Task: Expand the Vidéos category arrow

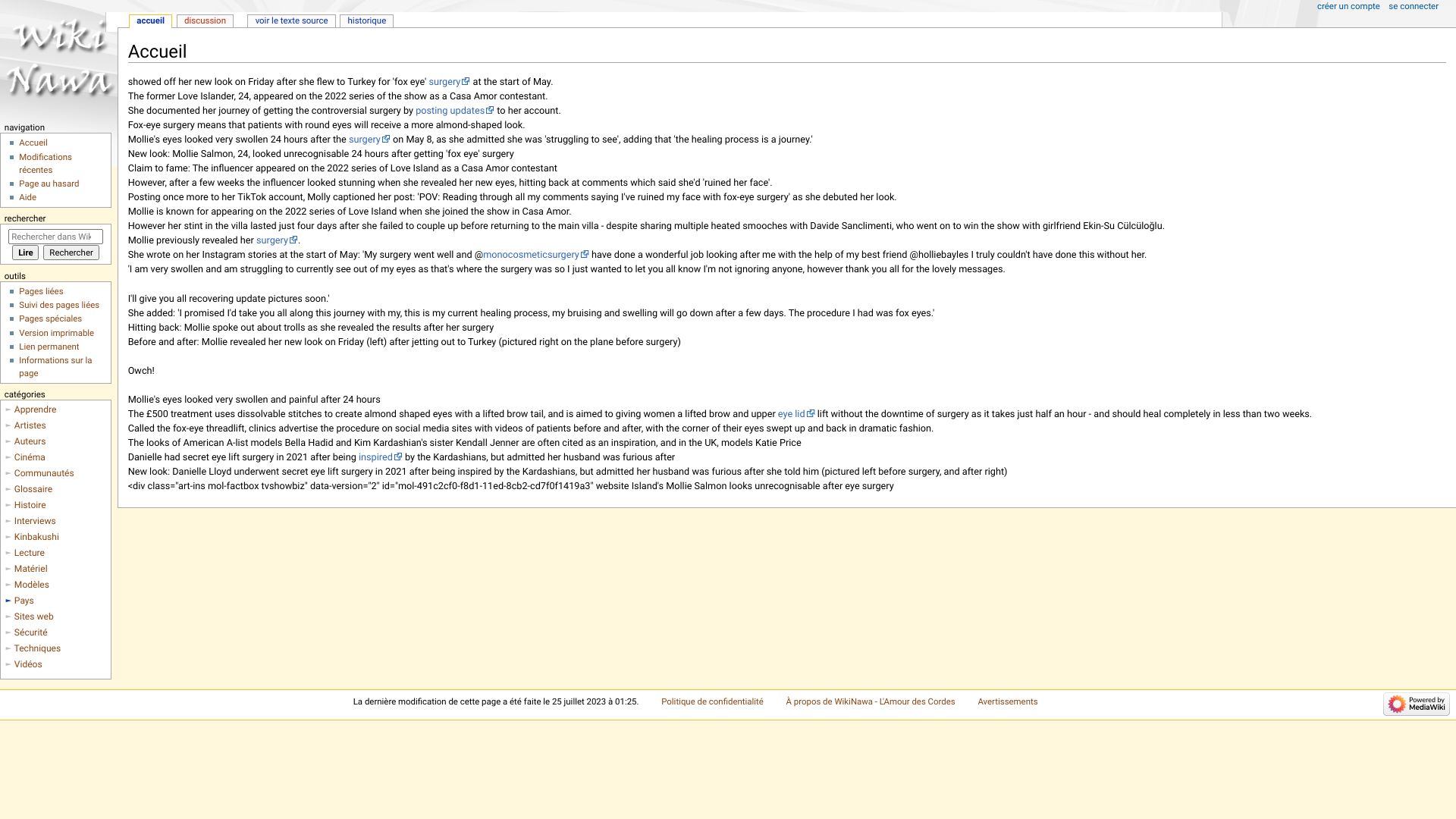Action: (x=8, y=664)
